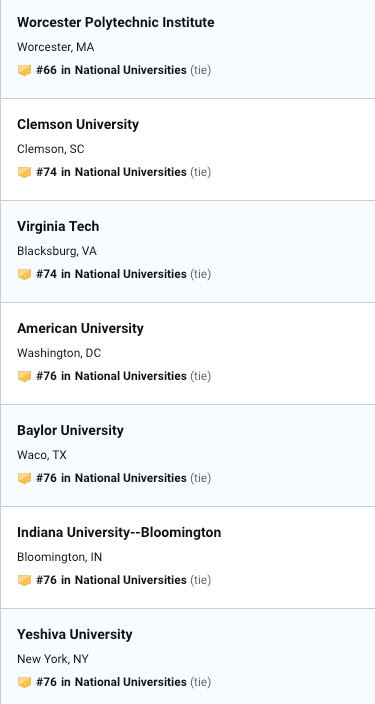The height and width of the screenshot is (704, 375).
Task: Open Indiana University--Bloomington listing
Action: pyautogui.click(x=119, y=532)
